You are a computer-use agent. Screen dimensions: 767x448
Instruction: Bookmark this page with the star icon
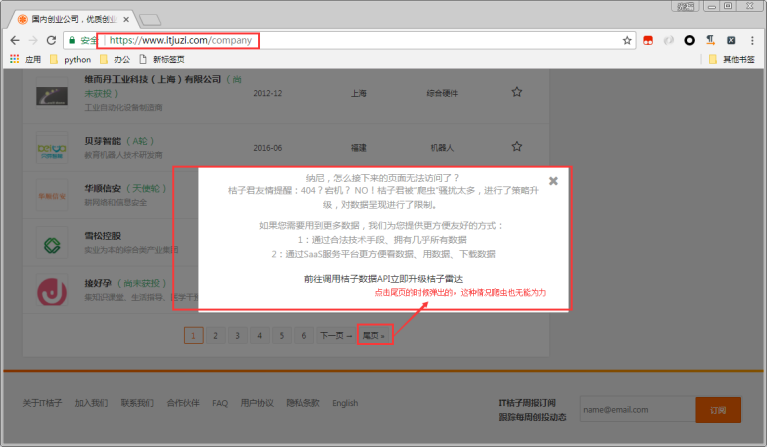coord(627,41)
